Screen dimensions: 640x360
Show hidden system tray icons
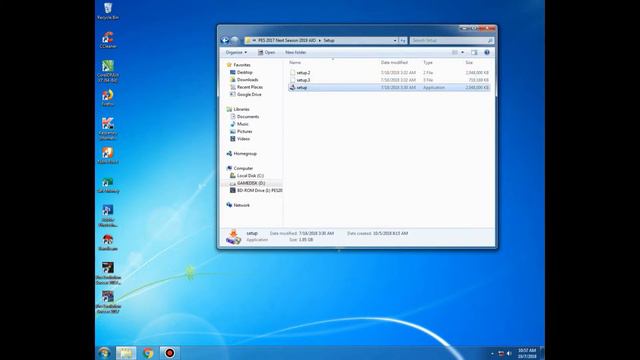(492, 353)
